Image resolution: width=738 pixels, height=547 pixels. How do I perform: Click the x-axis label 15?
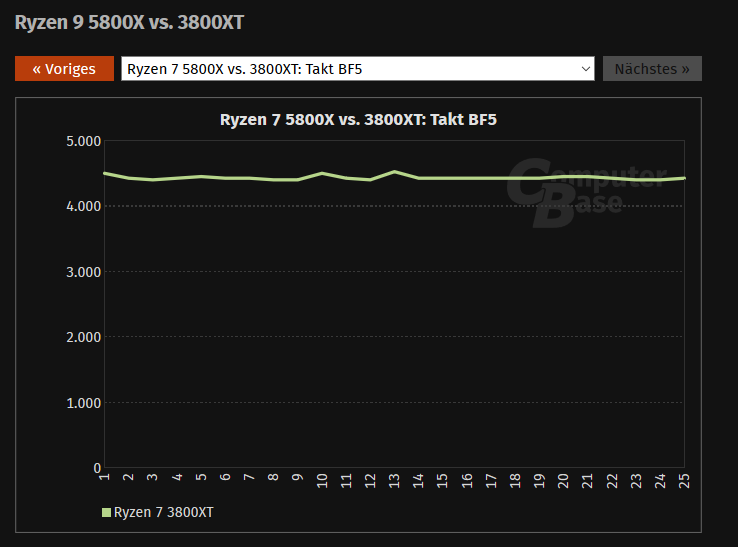442,481
